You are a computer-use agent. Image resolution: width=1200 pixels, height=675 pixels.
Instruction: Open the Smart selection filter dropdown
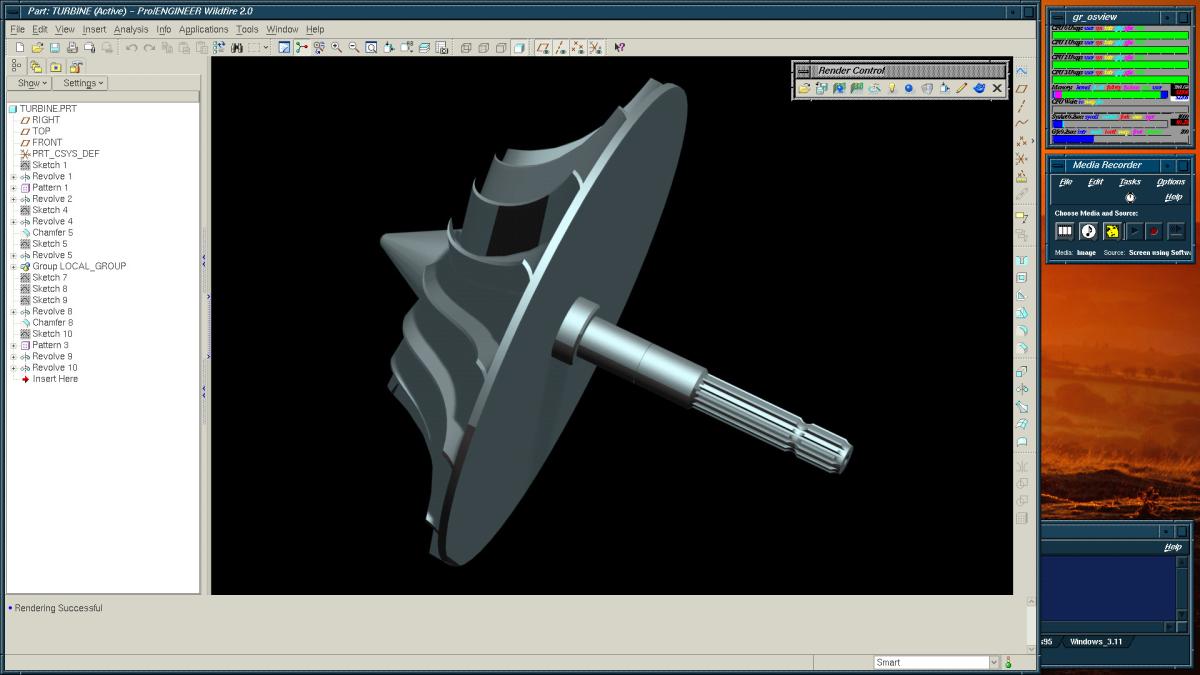[993, 662]
